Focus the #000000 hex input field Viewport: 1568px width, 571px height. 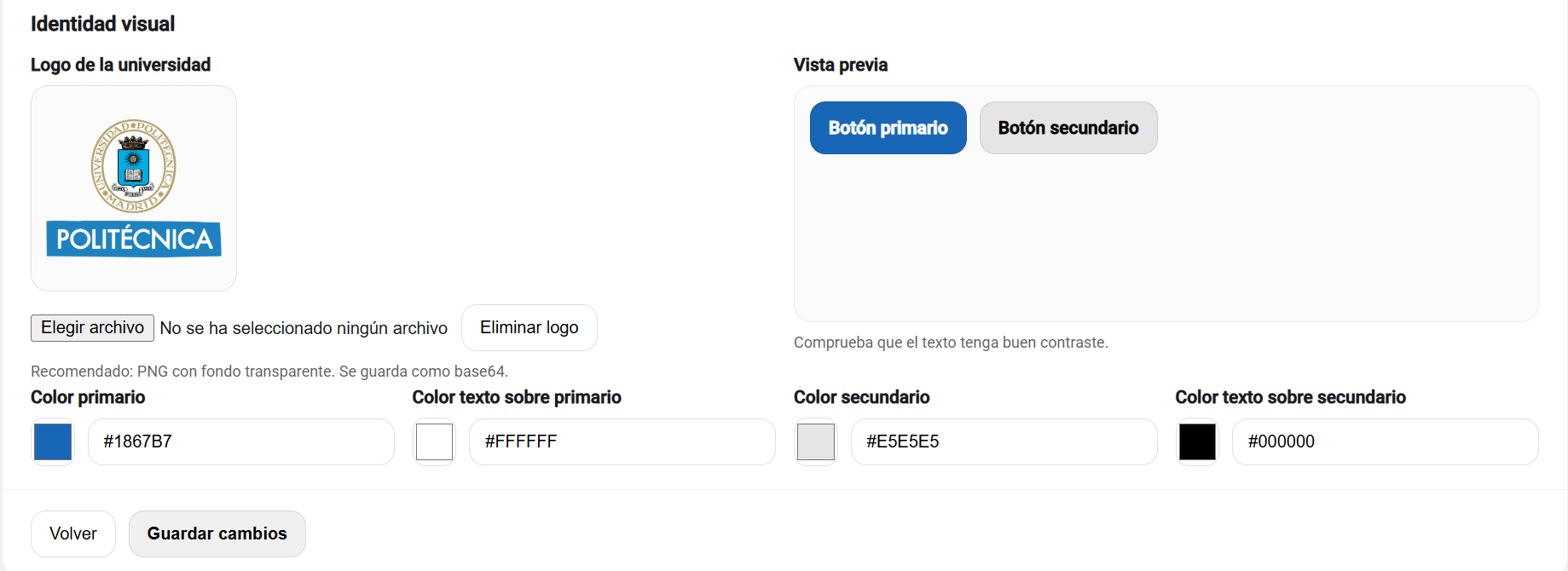[1385, 442]
